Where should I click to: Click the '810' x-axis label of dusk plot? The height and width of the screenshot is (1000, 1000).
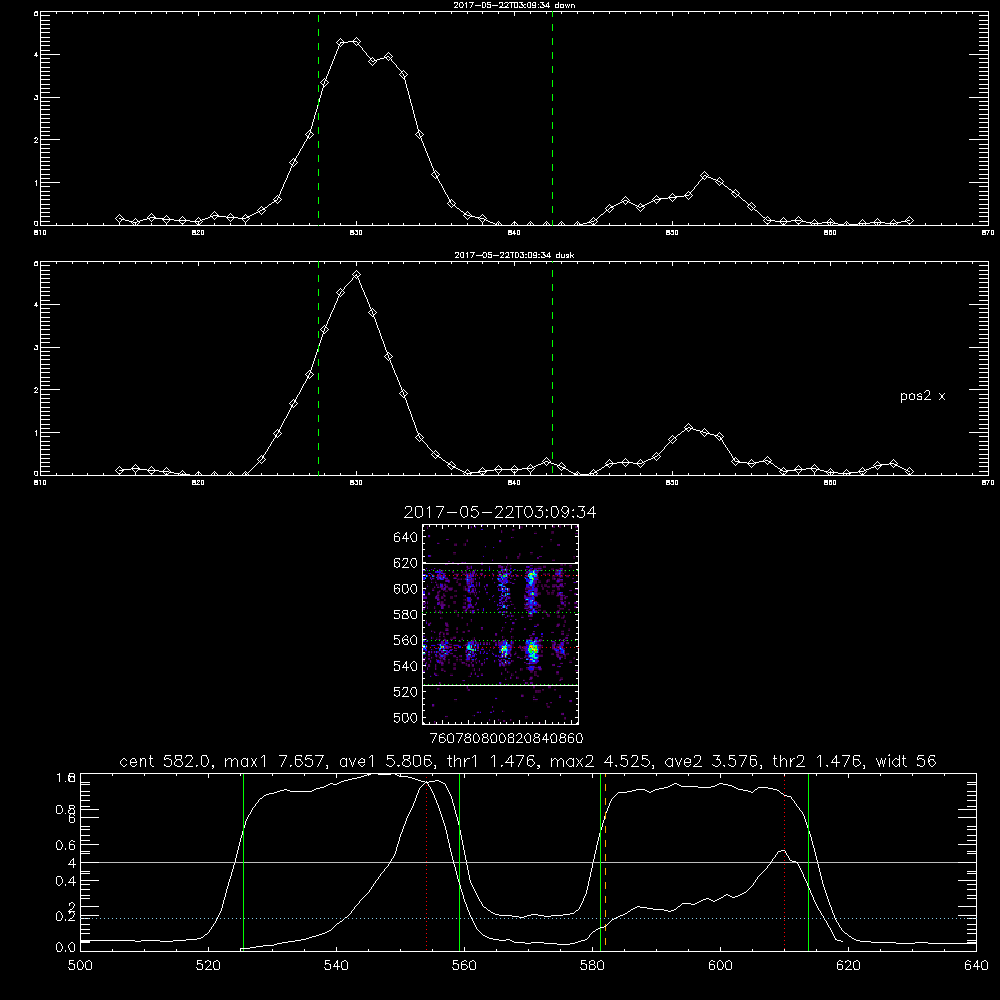[x=40, y=483]
